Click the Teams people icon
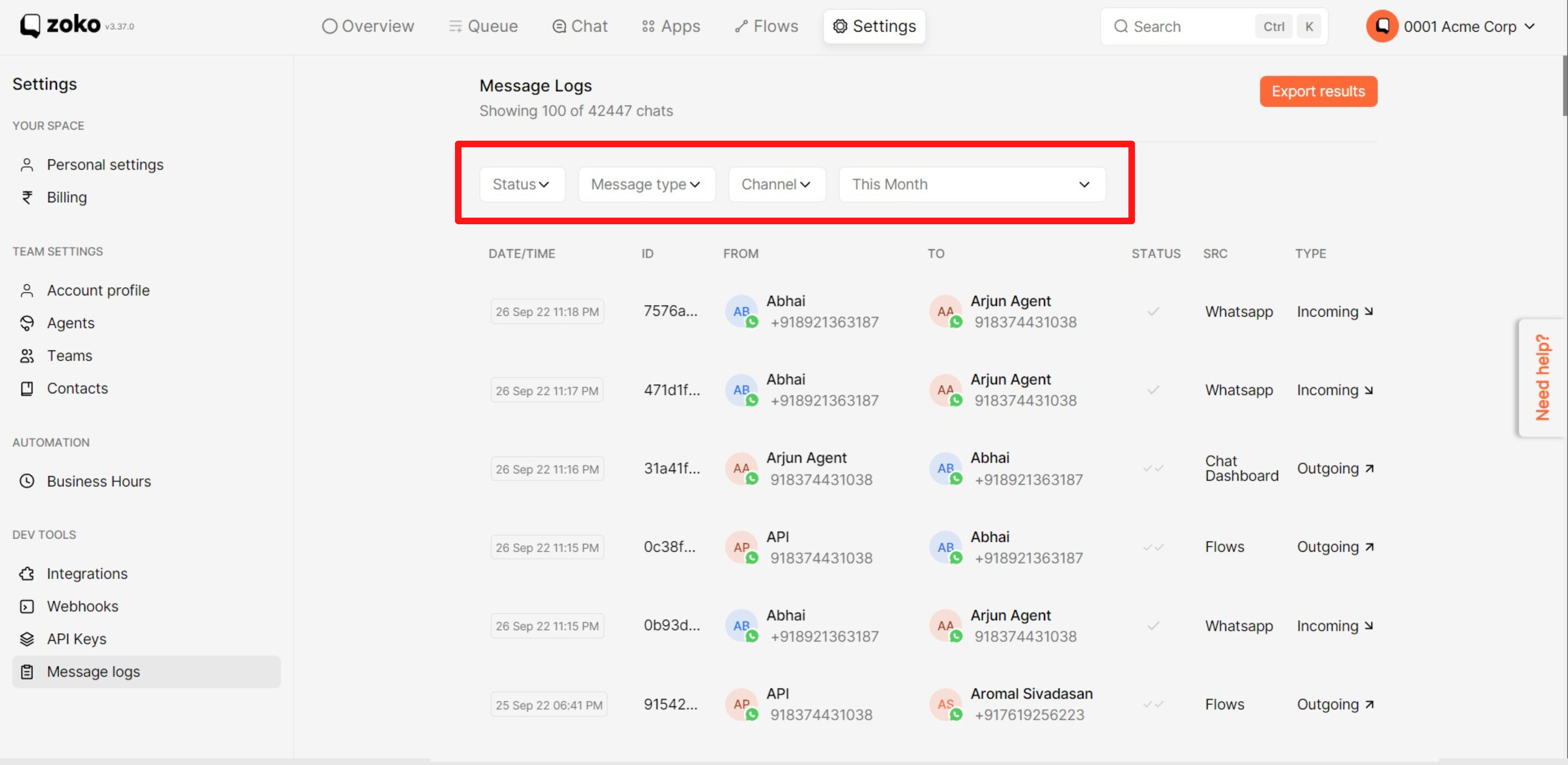Viewport: 1568px width, 765px height. [x=27, y=356]
